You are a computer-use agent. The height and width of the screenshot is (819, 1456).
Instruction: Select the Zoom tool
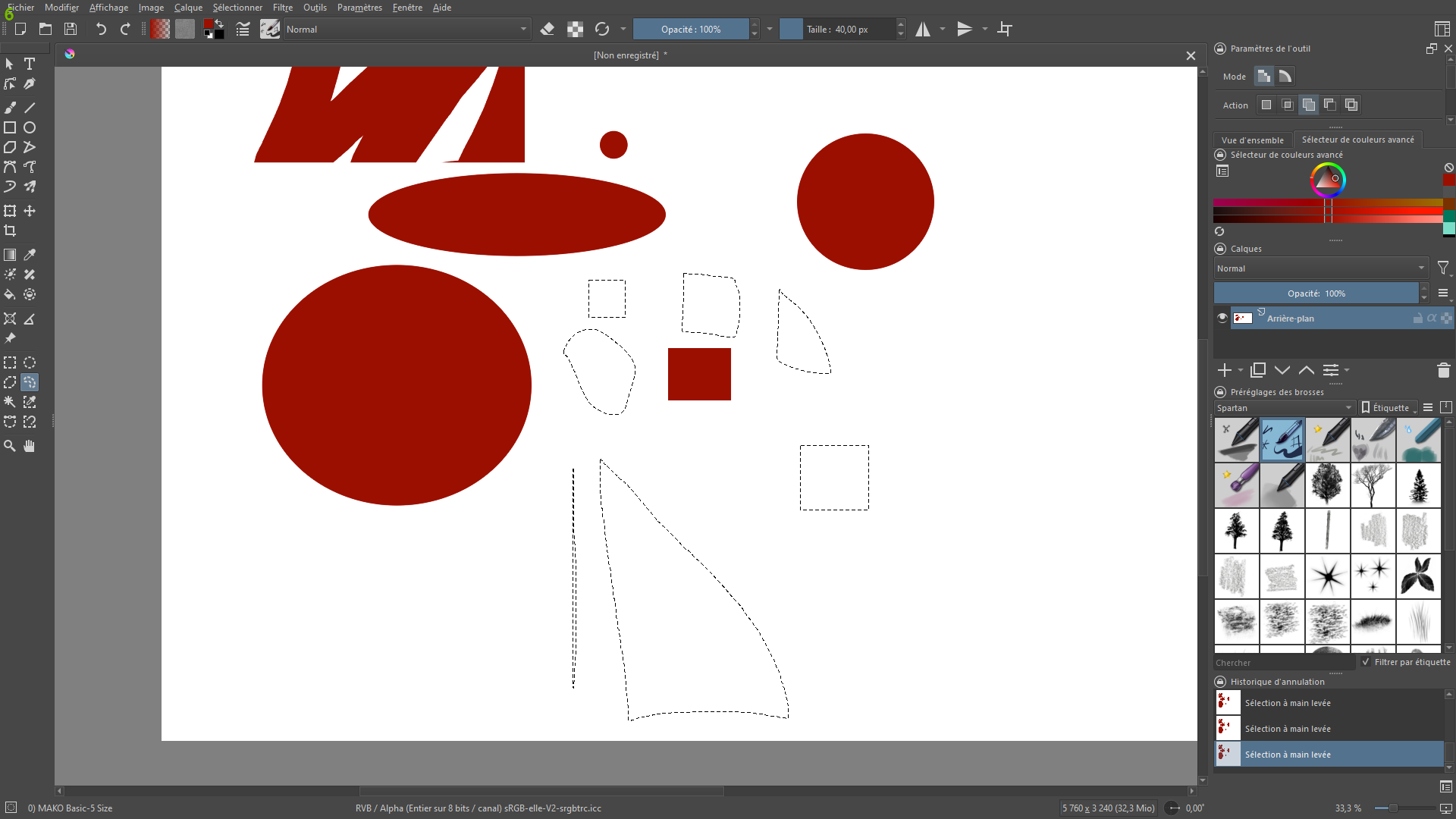click(x=10, y=446)
